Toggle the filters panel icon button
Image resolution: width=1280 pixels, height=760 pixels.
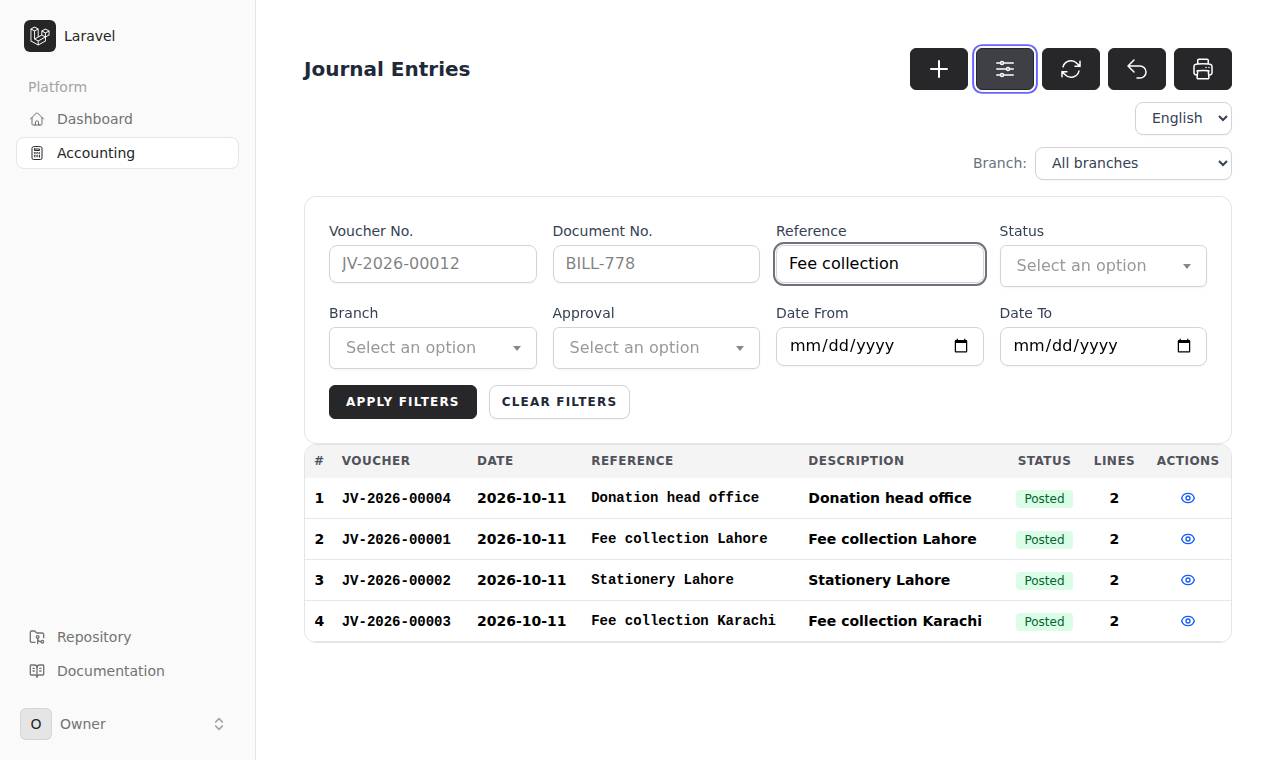coord(1005,69)
